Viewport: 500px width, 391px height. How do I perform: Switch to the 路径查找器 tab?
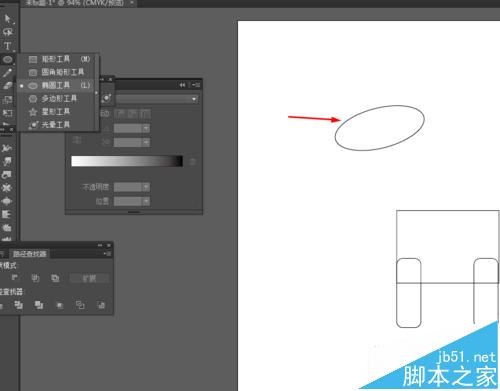click(x=30, y=254)
